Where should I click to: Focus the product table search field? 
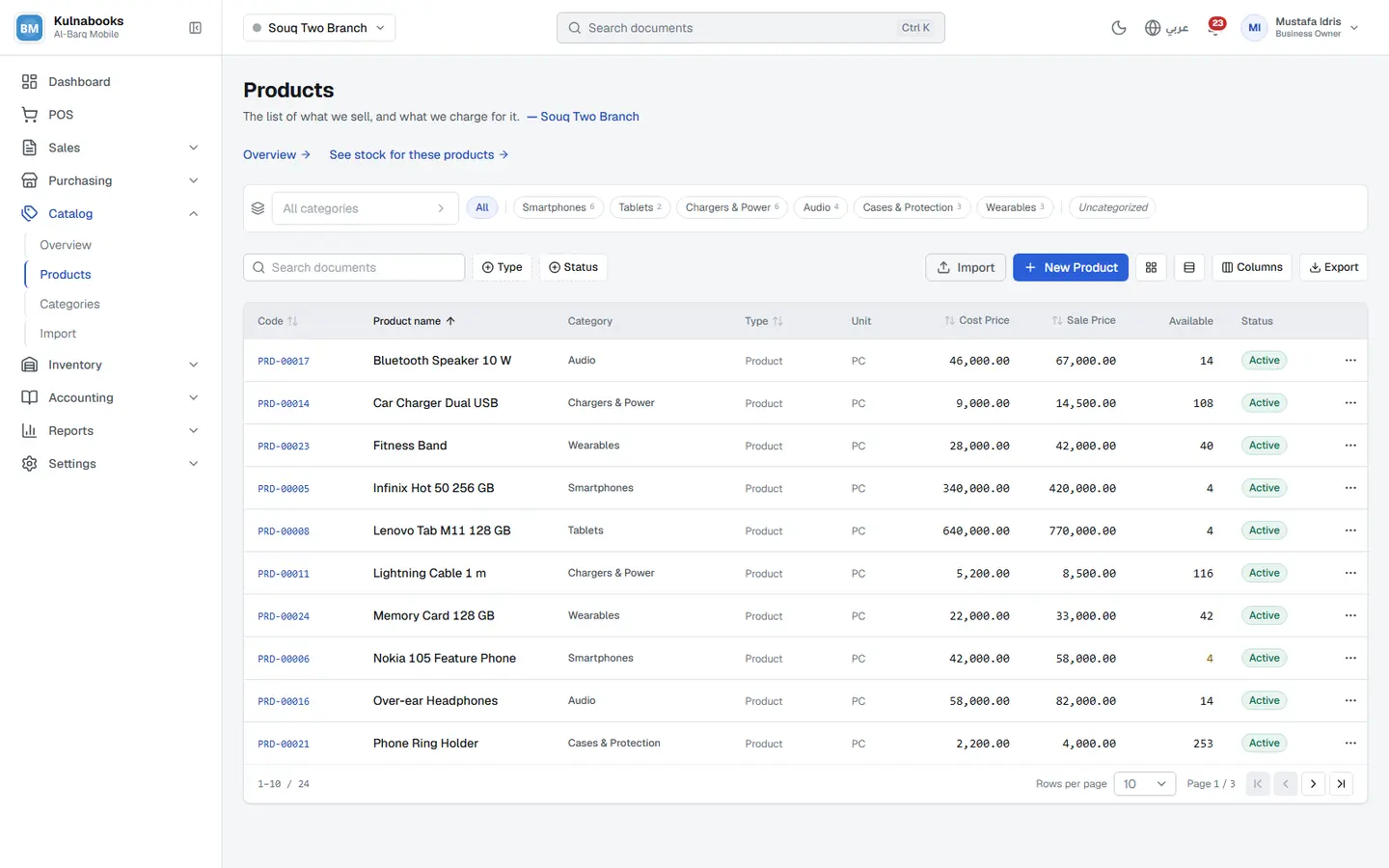[354, 268]
